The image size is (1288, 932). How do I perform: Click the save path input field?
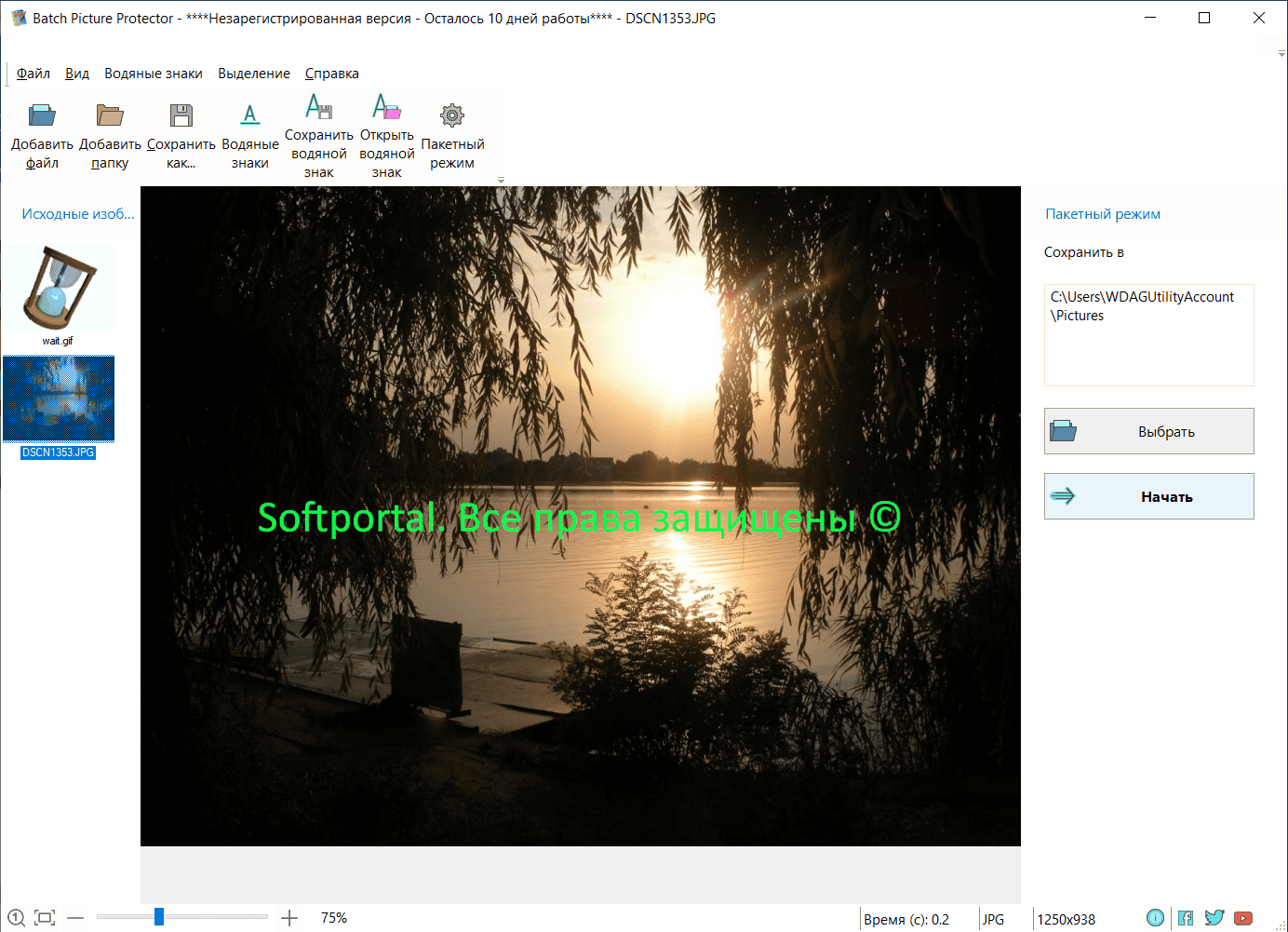tap(1149, 335)
